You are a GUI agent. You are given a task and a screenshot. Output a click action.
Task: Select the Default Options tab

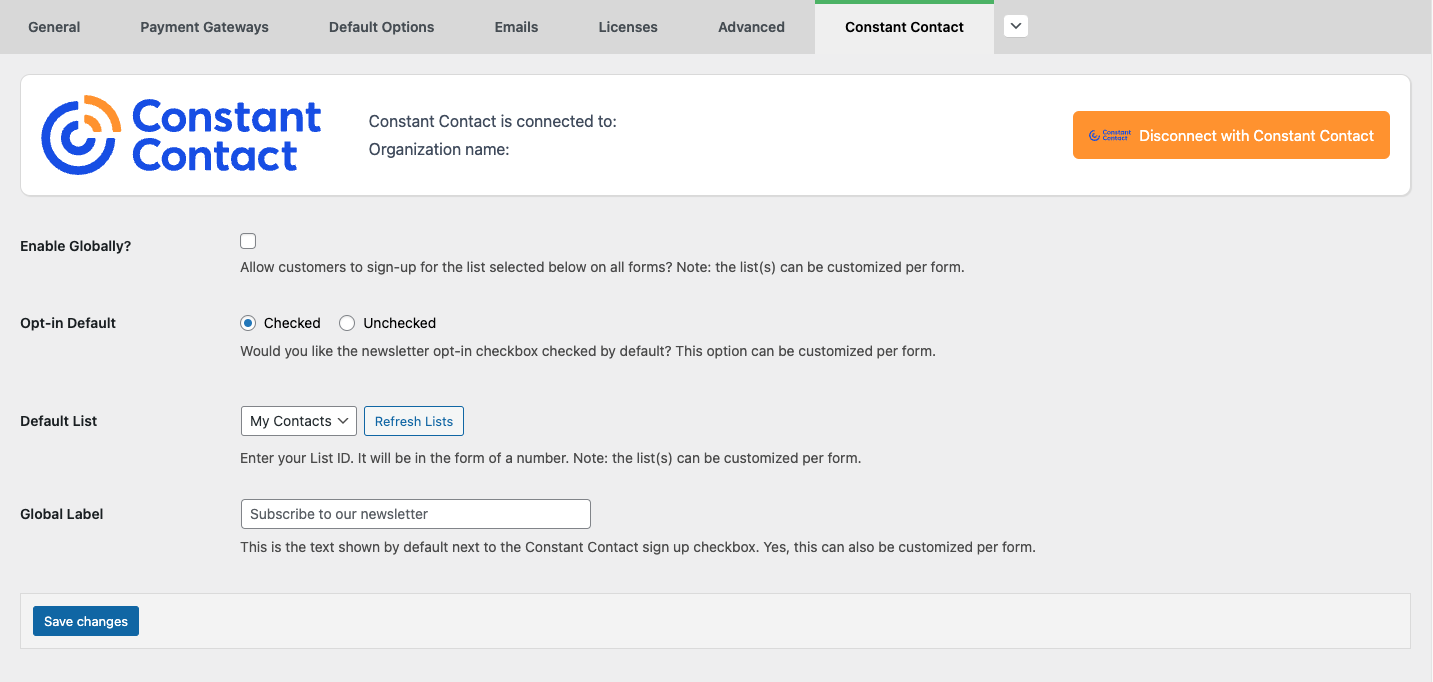pos(381,27)
